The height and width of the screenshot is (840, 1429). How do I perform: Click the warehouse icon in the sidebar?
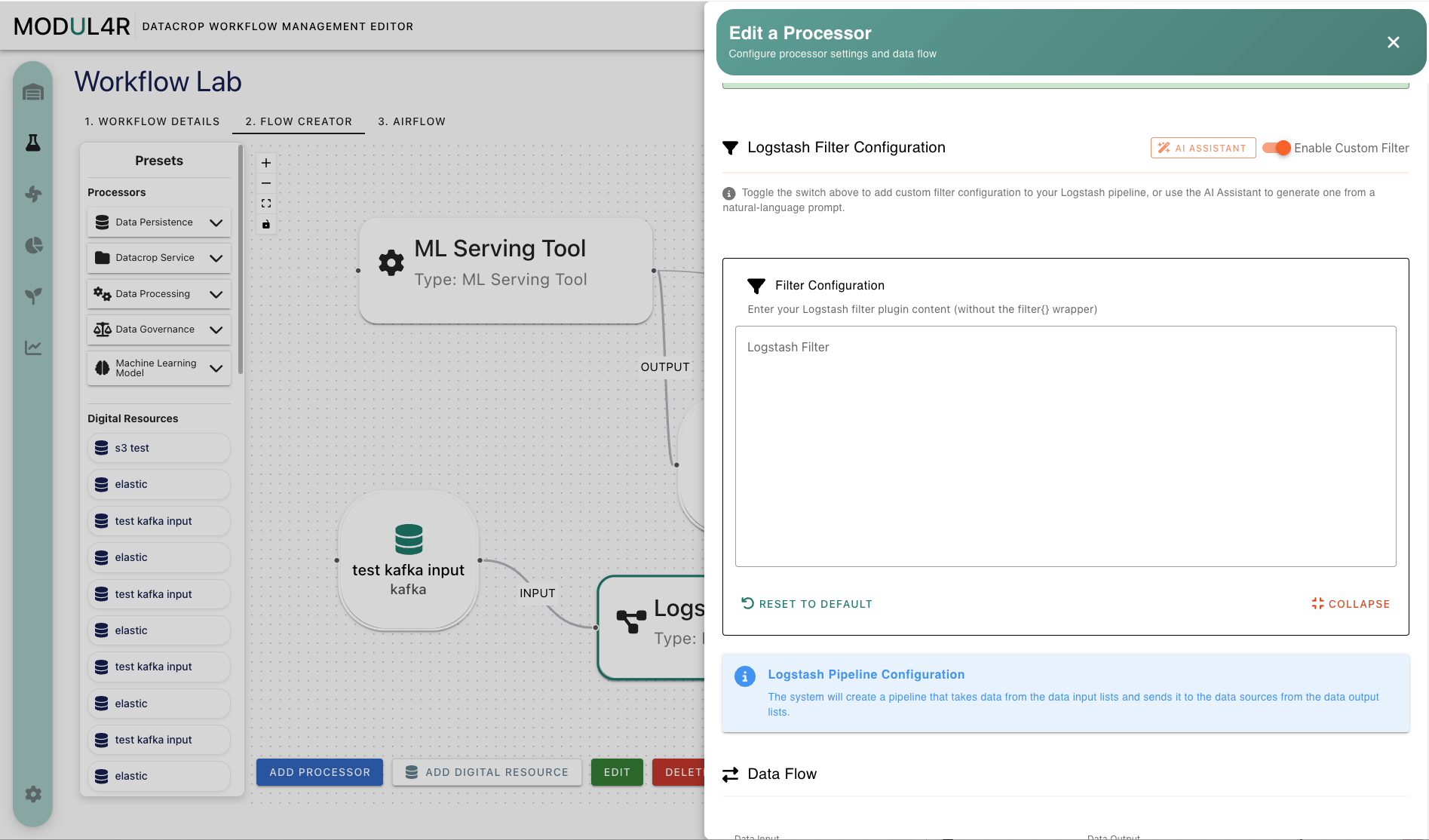pos(33,92)
